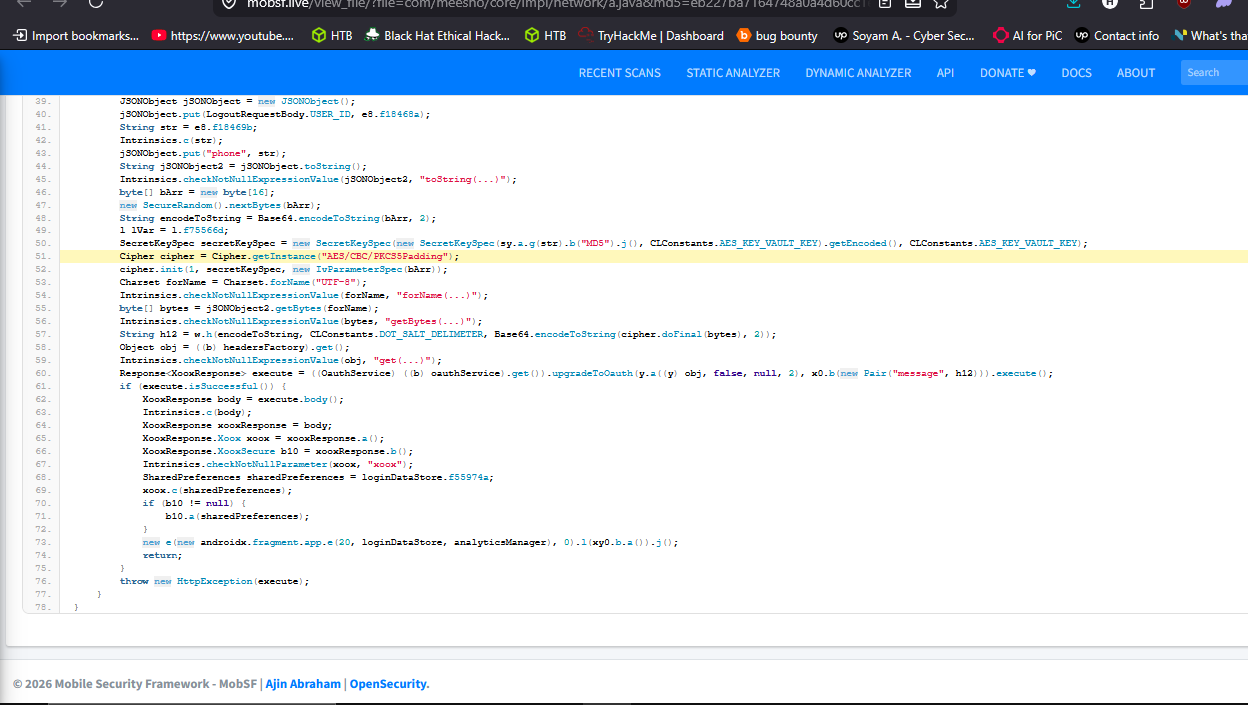This screenshot has width=1248, height=705.
Task: Click the DONATE heart link
Action: pyautogui.click(x=1008, y=73)
